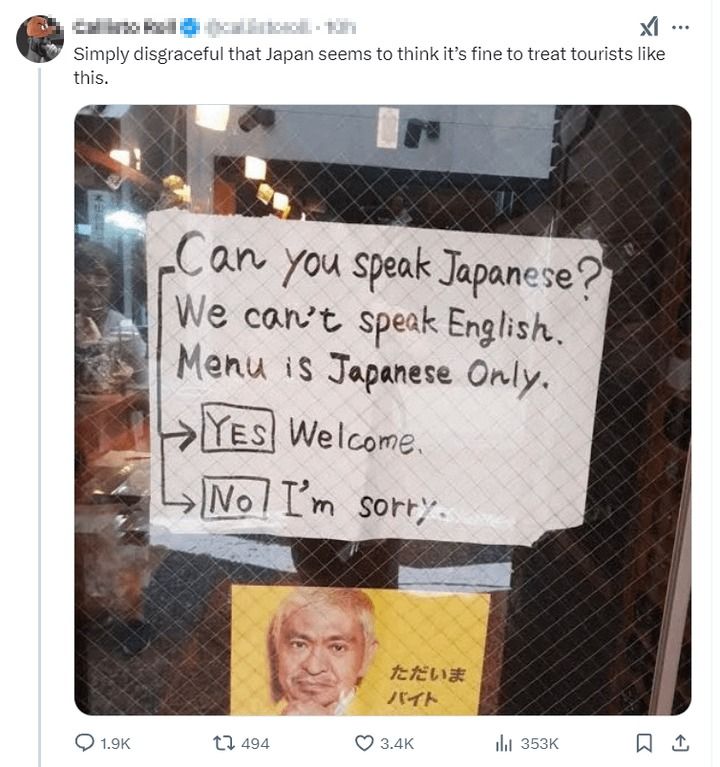
Task: Like the post with the heart icon
Action: 363,743
